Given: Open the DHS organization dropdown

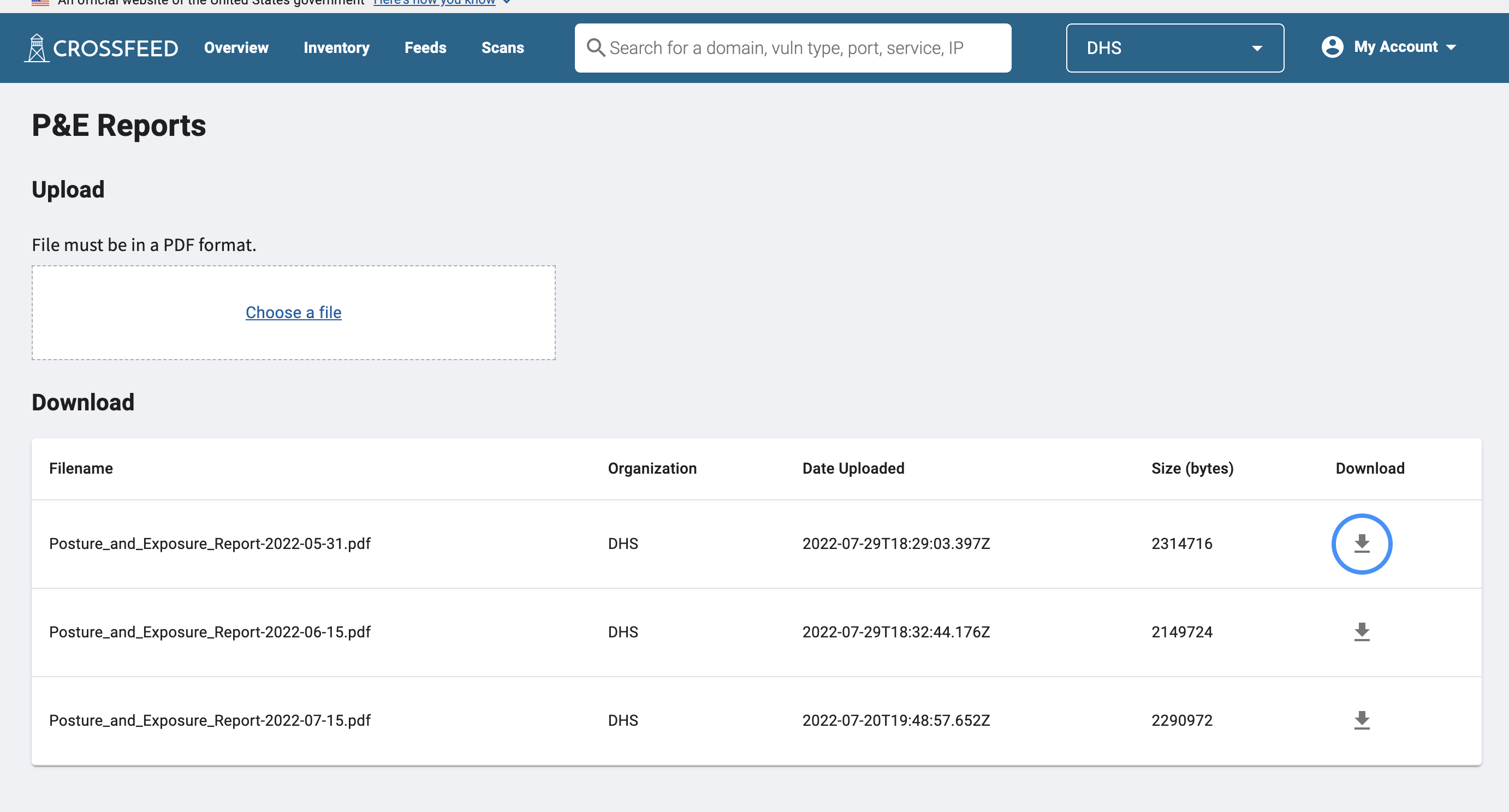Looking at the screenshot, I should point(1174,48).
